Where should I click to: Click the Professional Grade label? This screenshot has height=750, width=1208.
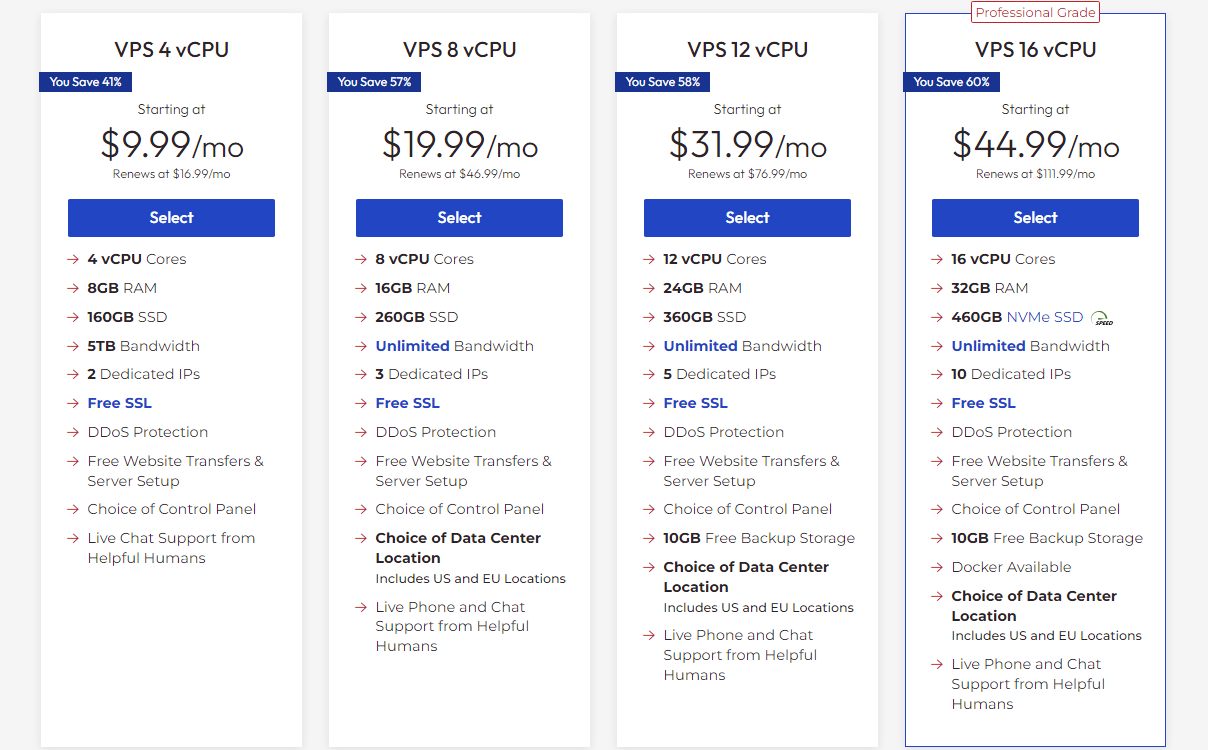(x=1035, y=13)
